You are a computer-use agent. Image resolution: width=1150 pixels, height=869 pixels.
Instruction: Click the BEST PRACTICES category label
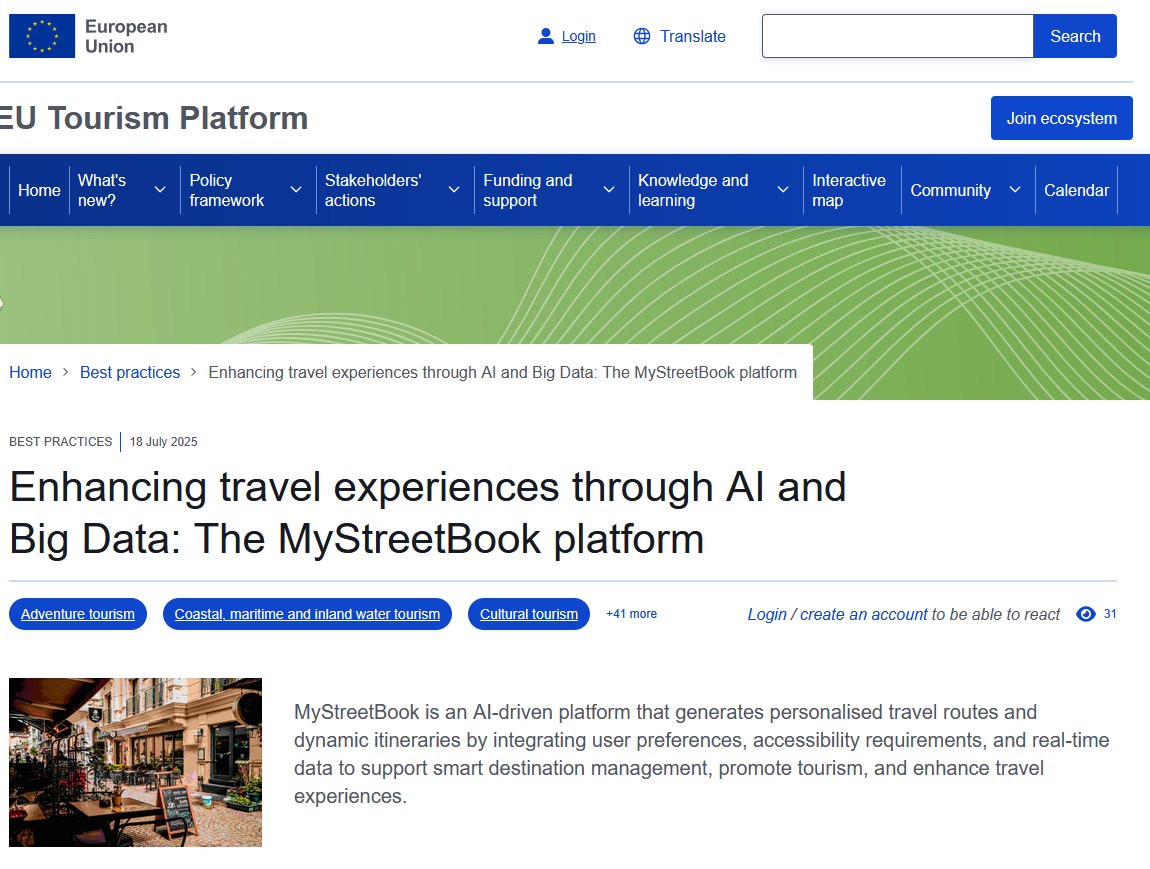tap(60, 441)
